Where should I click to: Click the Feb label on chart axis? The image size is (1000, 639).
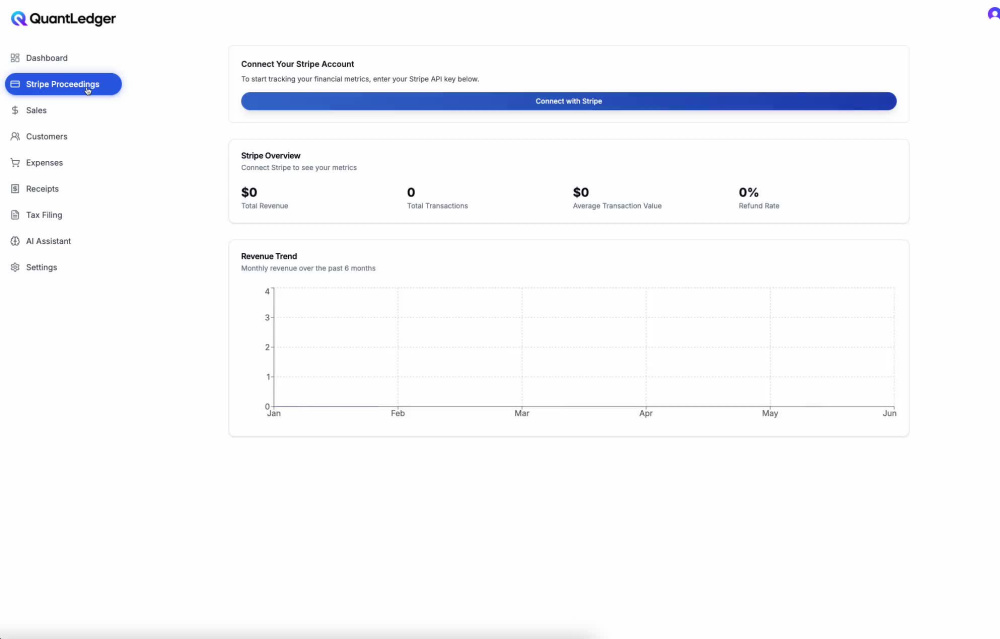(x=397, y=413)
